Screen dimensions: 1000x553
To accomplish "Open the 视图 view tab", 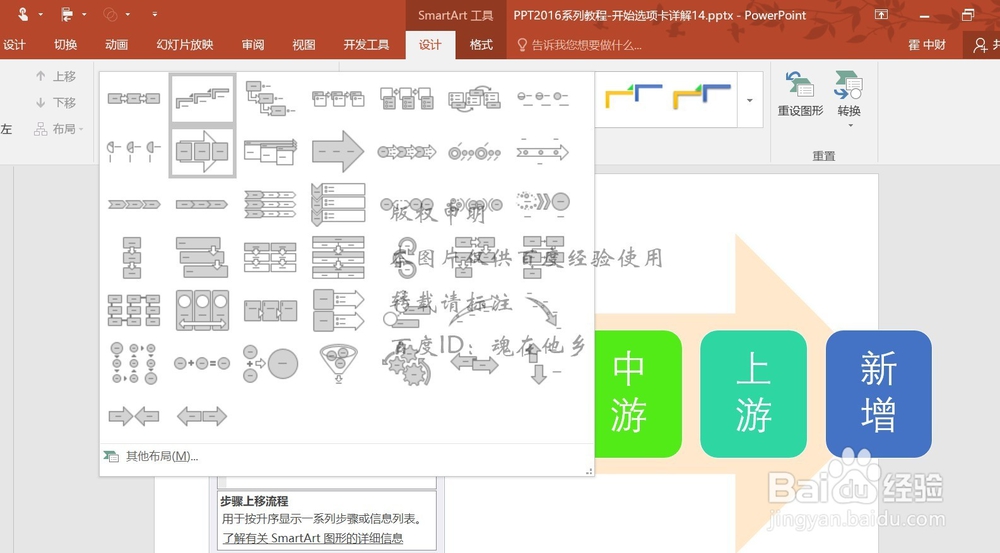I will (x=304, y=45).
